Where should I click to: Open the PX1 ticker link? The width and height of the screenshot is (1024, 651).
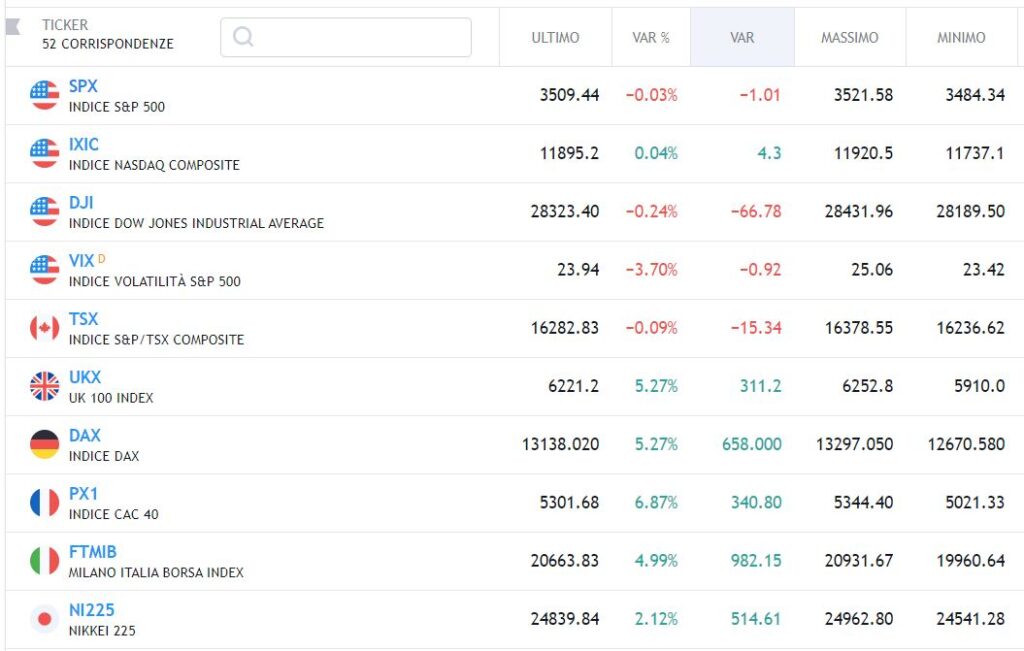click(83, 494)
